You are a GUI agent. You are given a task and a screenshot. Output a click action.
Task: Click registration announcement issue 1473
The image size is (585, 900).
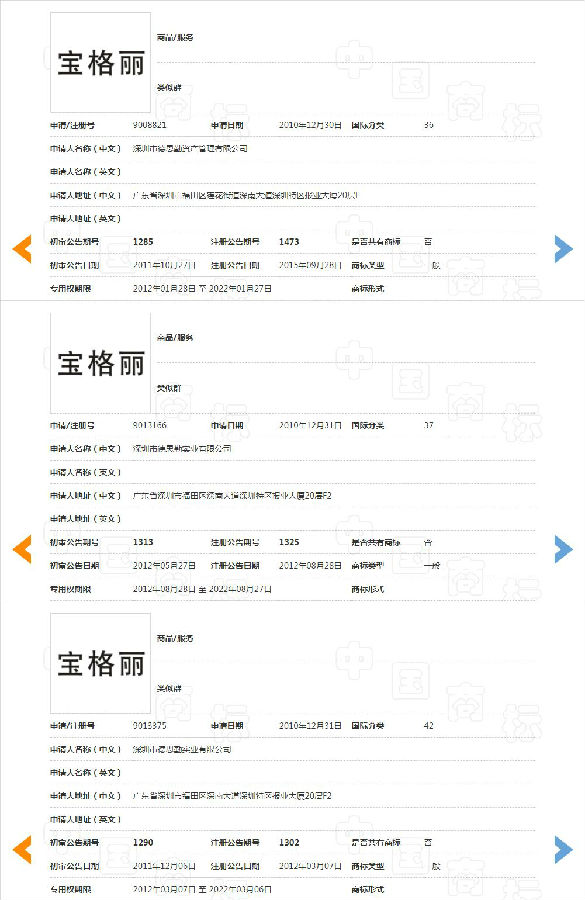click(x=289, y=242)
